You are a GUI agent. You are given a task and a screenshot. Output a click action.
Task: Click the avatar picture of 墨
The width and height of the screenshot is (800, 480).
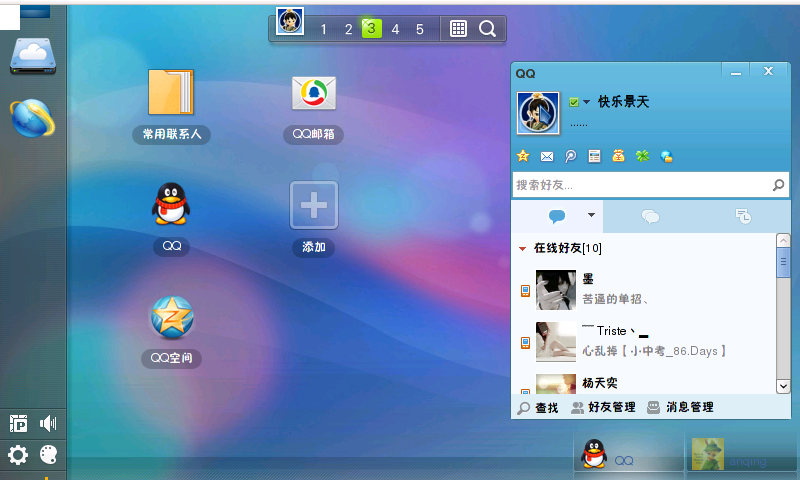coord(556,290)
